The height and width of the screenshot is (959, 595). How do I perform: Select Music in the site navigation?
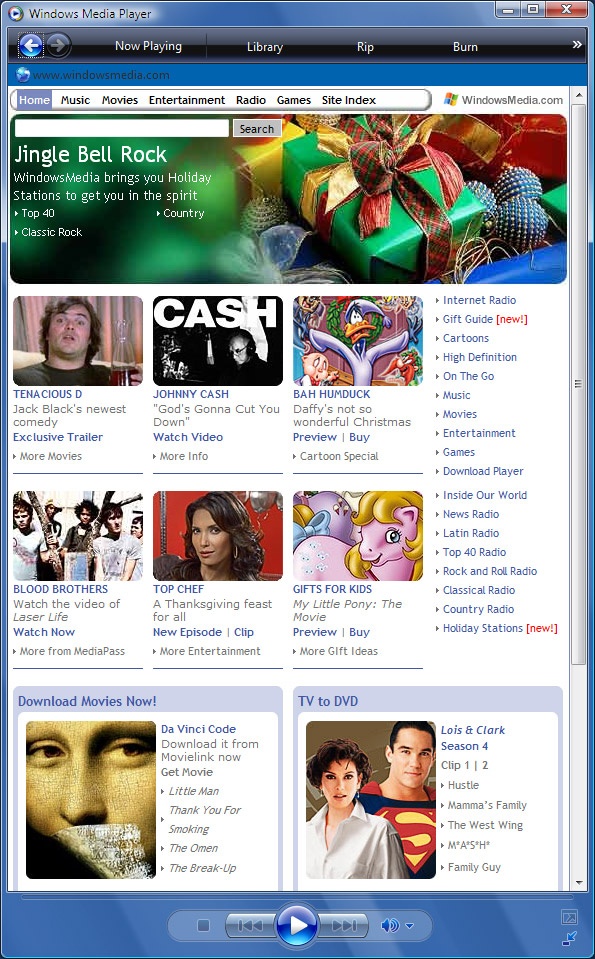tap(75, 100)
